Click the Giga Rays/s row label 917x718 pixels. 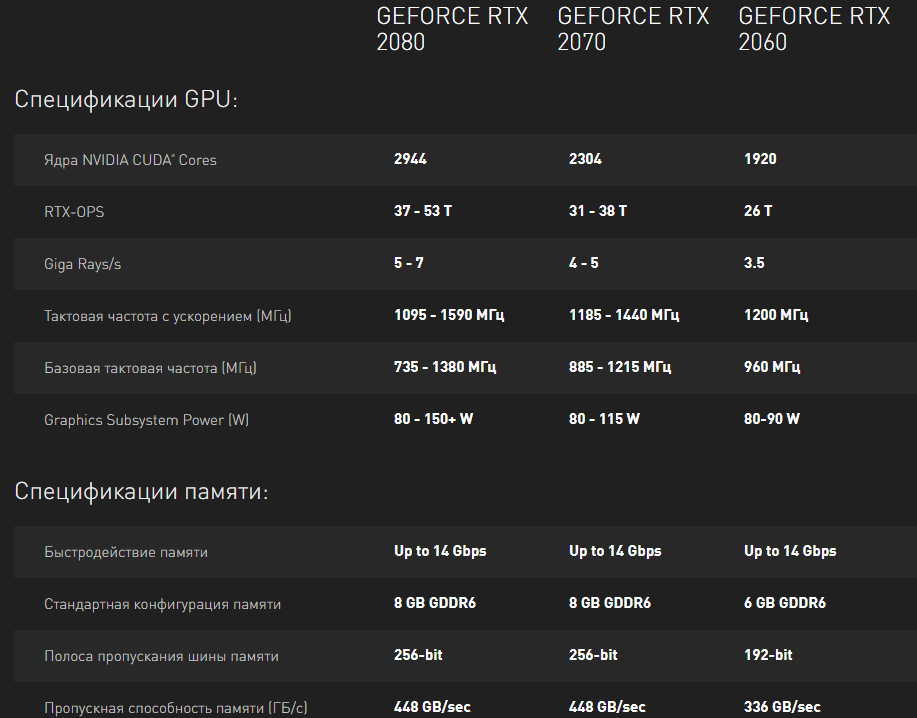[x=83, y=264]
